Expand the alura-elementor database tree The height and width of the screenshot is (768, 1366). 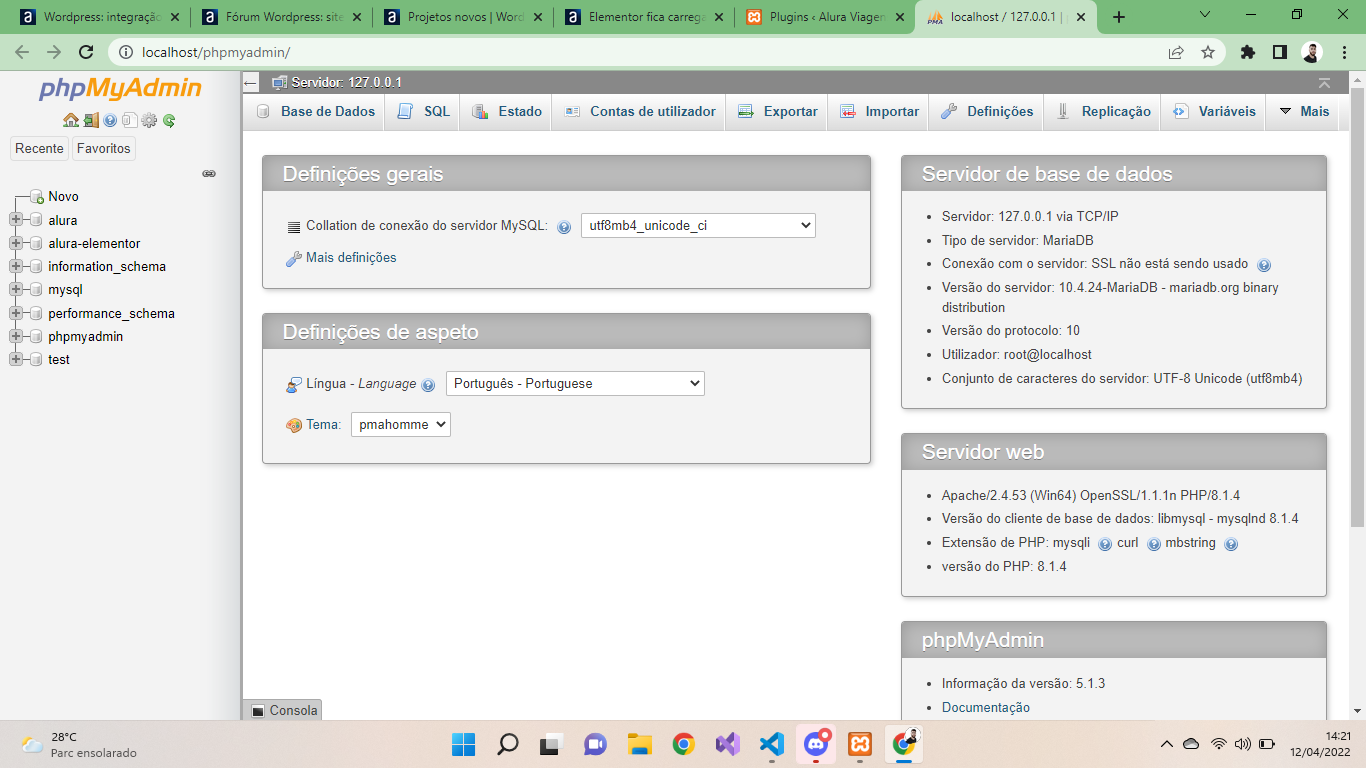point(16,243)
